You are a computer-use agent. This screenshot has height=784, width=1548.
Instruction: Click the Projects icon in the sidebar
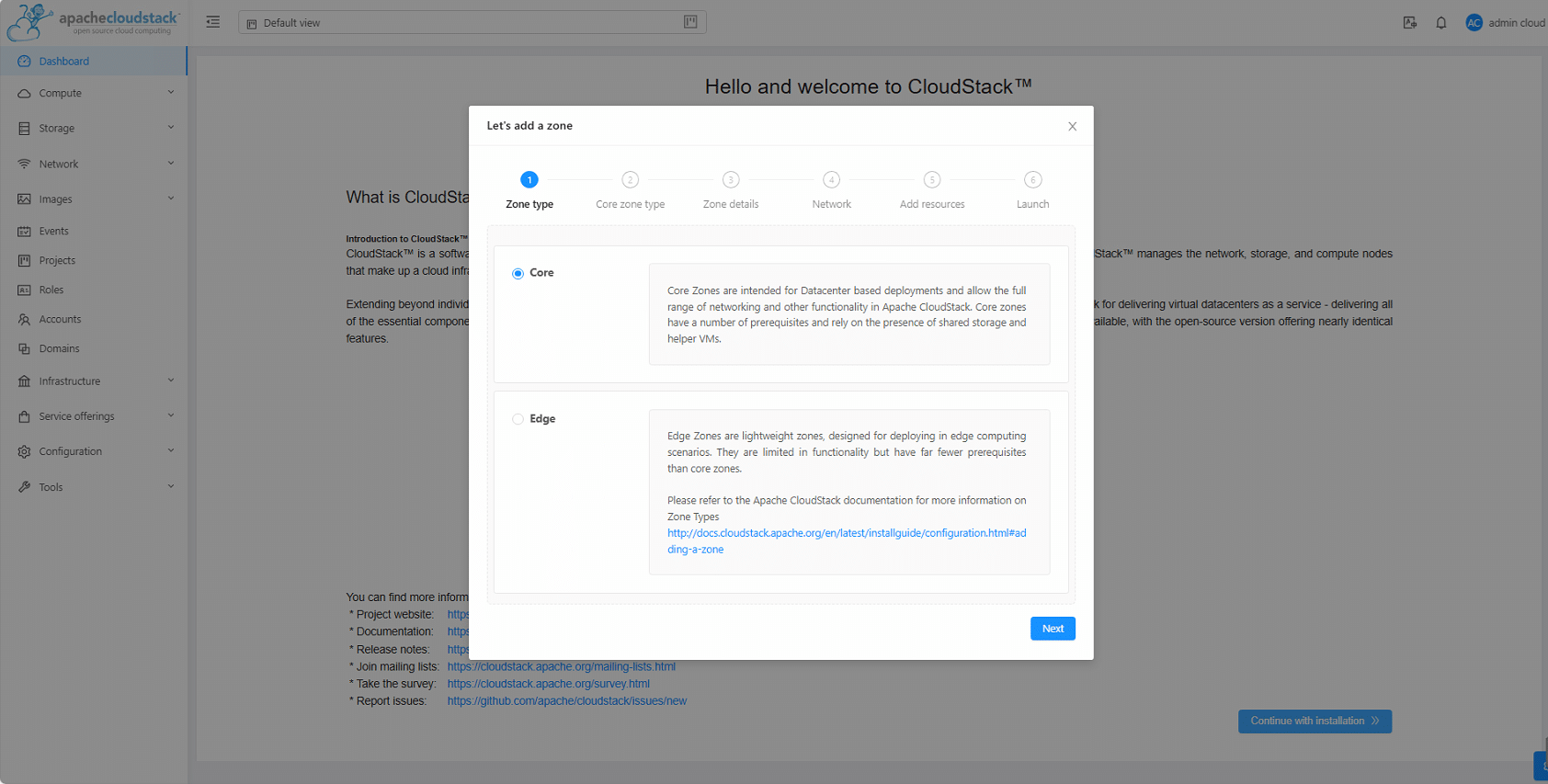(24, 261)
